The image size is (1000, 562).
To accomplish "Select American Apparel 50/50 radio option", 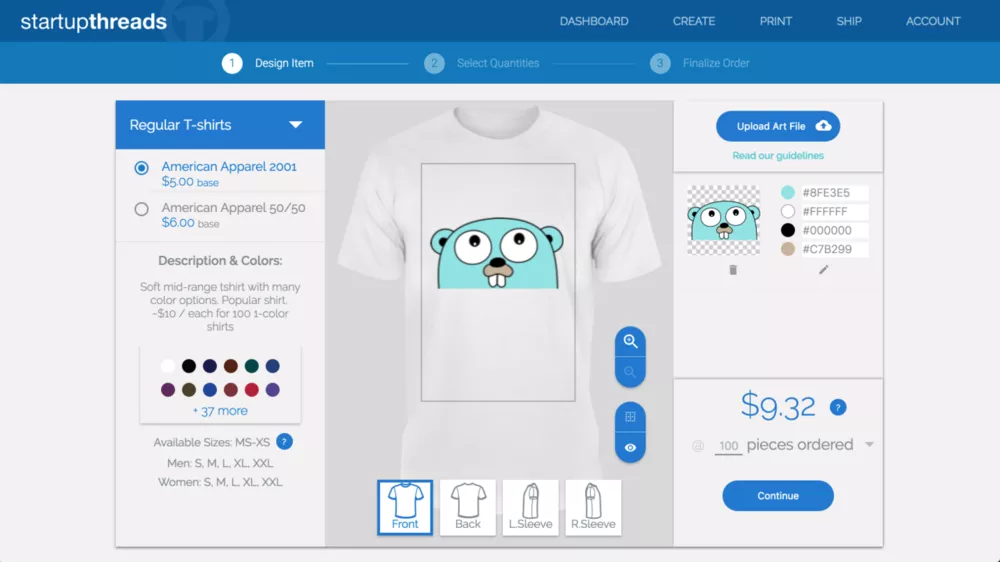I will 142,209.
